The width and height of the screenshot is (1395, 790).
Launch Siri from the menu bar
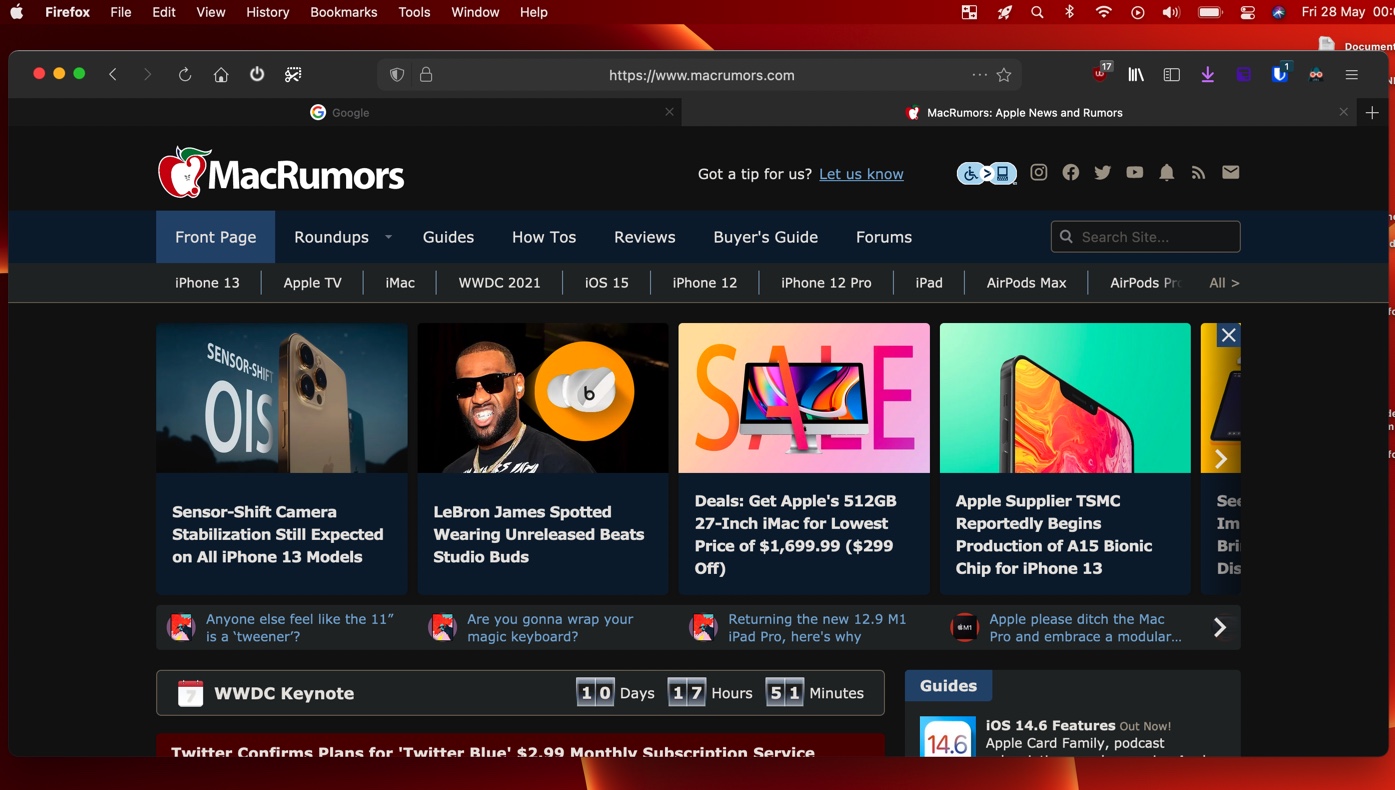click(x=1279, y=12)
